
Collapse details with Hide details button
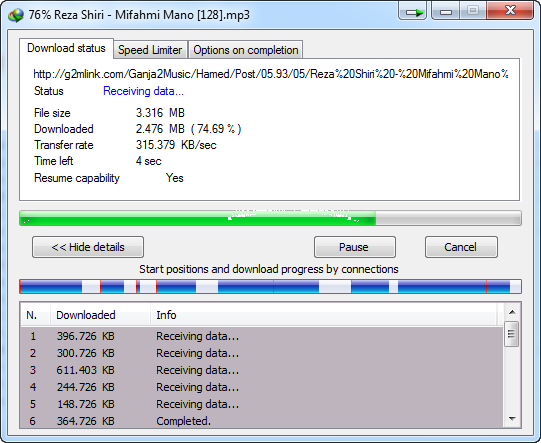(x=88, y=247)
